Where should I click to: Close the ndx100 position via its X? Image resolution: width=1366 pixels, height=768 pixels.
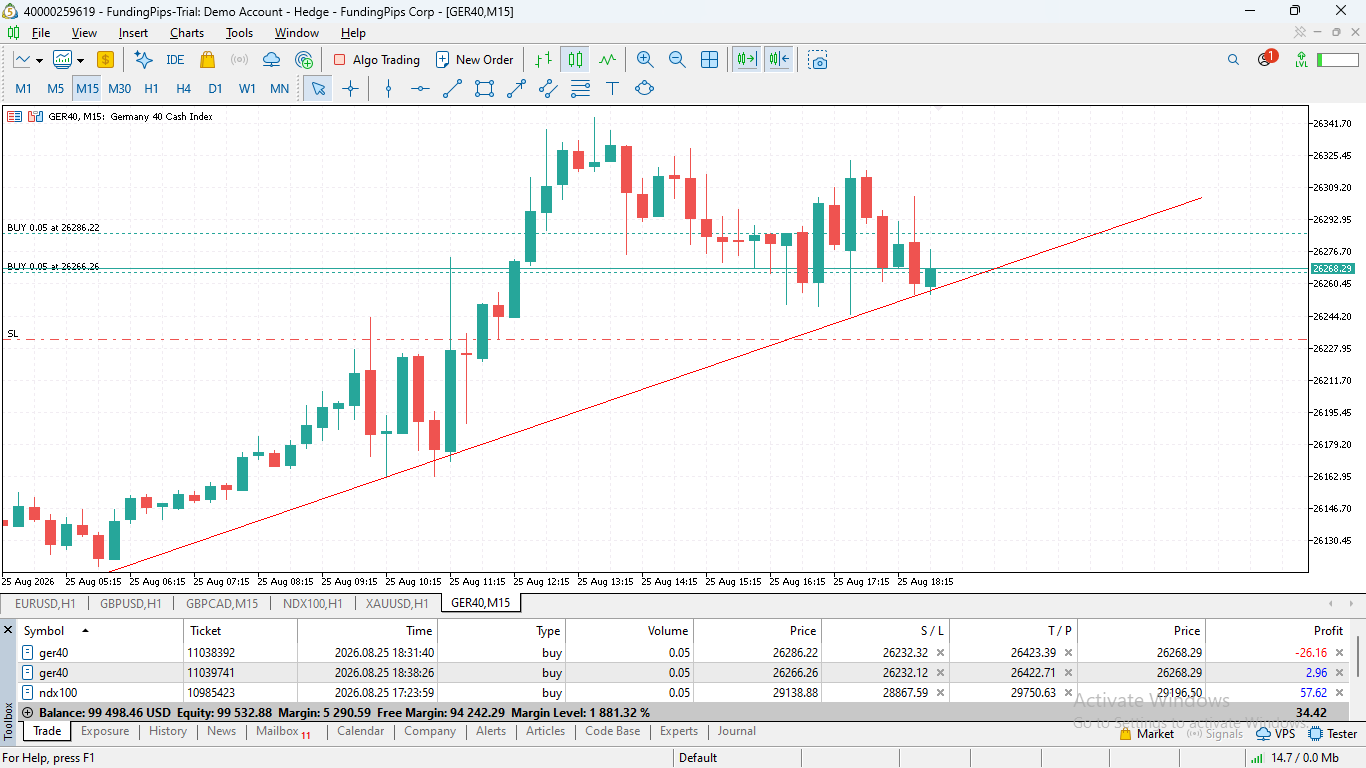pos(1340,693)
